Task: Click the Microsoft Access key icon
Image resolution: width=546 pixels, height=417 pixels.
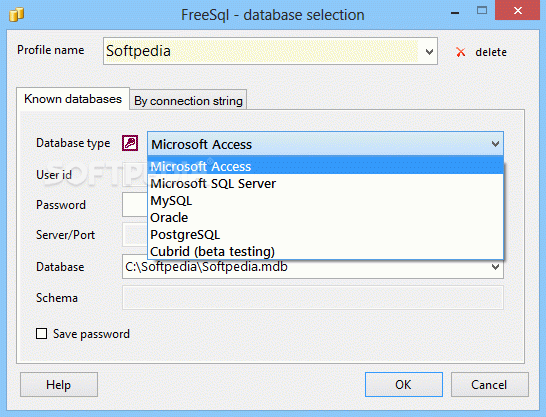Action: coord(130,143)
